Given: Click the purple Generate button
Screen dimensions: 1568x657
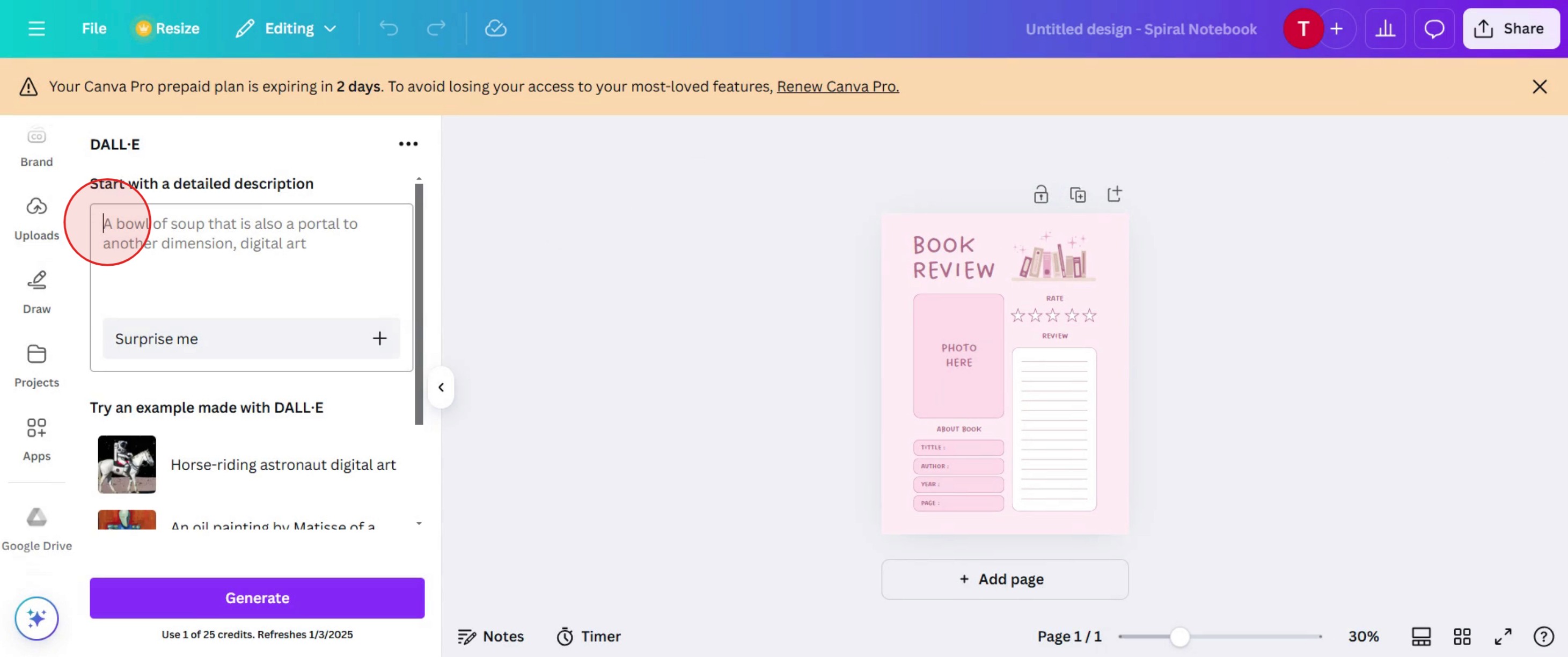Looking at the screenshot, I should (x=257, y=597).
